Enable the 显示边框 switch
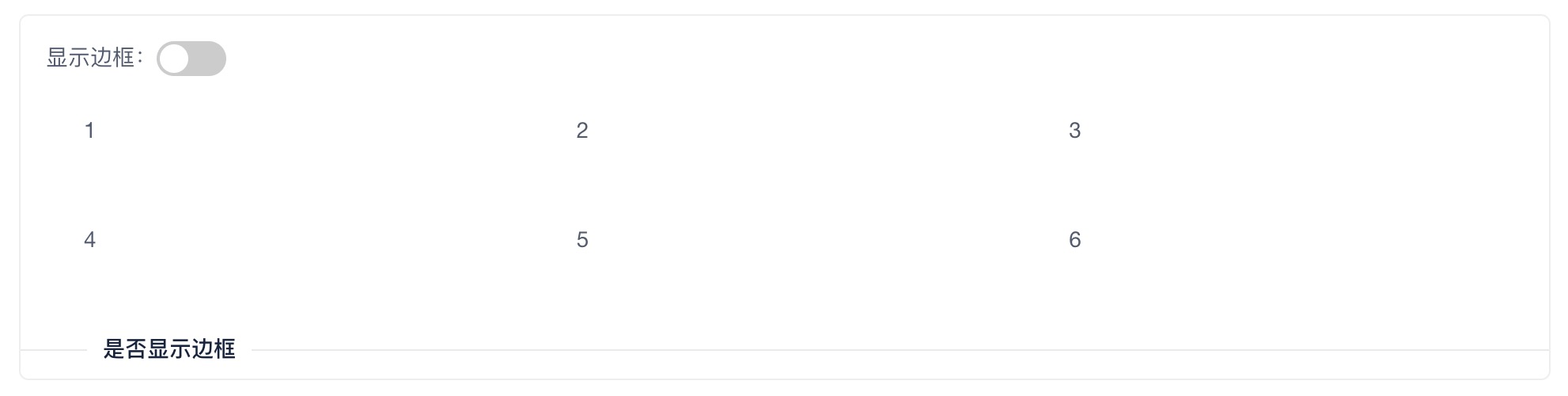This screenshot has width=1568, height=396. click(191, 59)
